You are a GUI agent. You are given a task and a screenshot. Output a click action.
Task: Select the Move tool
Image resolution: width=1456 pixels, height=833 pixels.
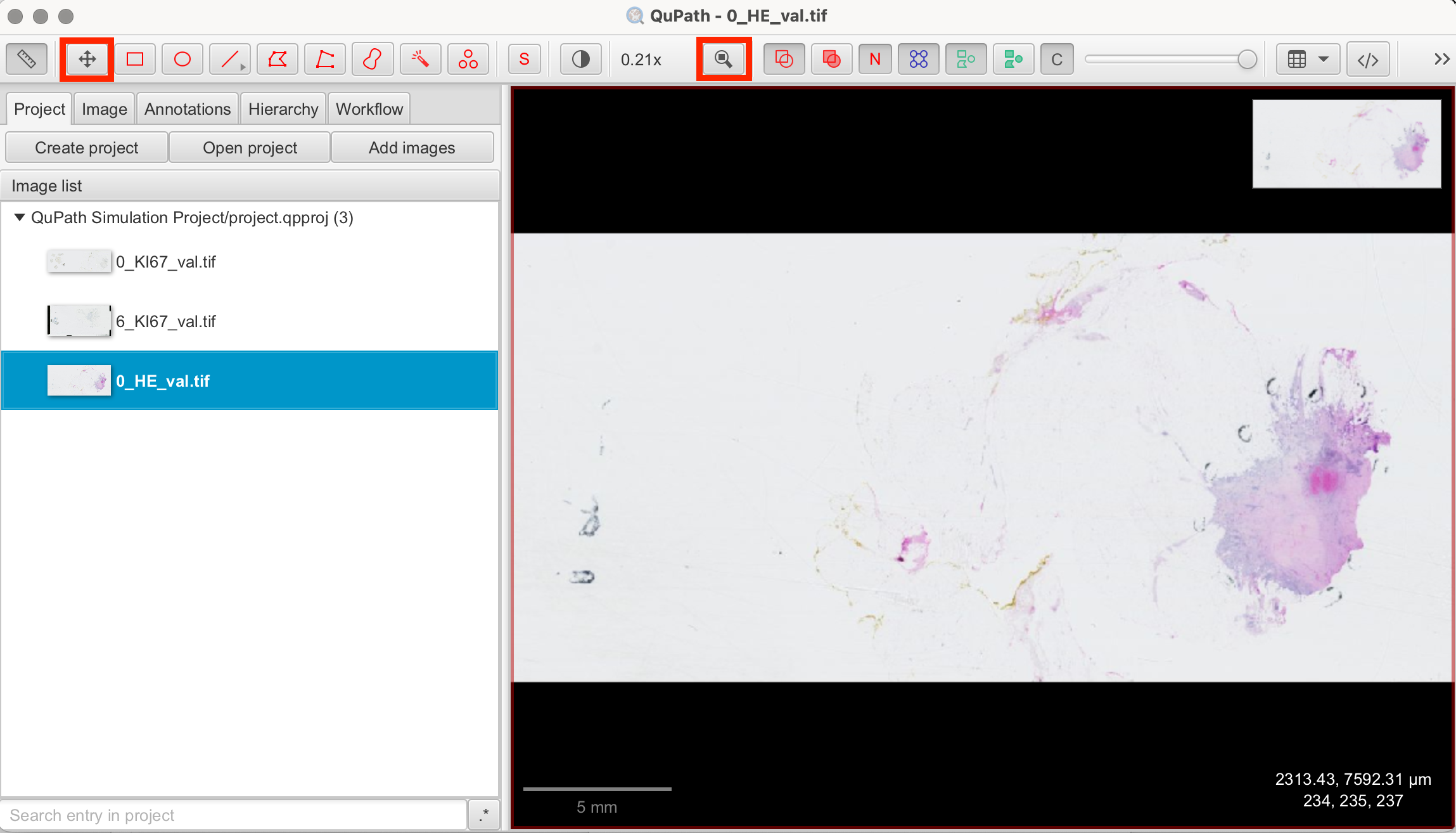(x=87, y=60)
